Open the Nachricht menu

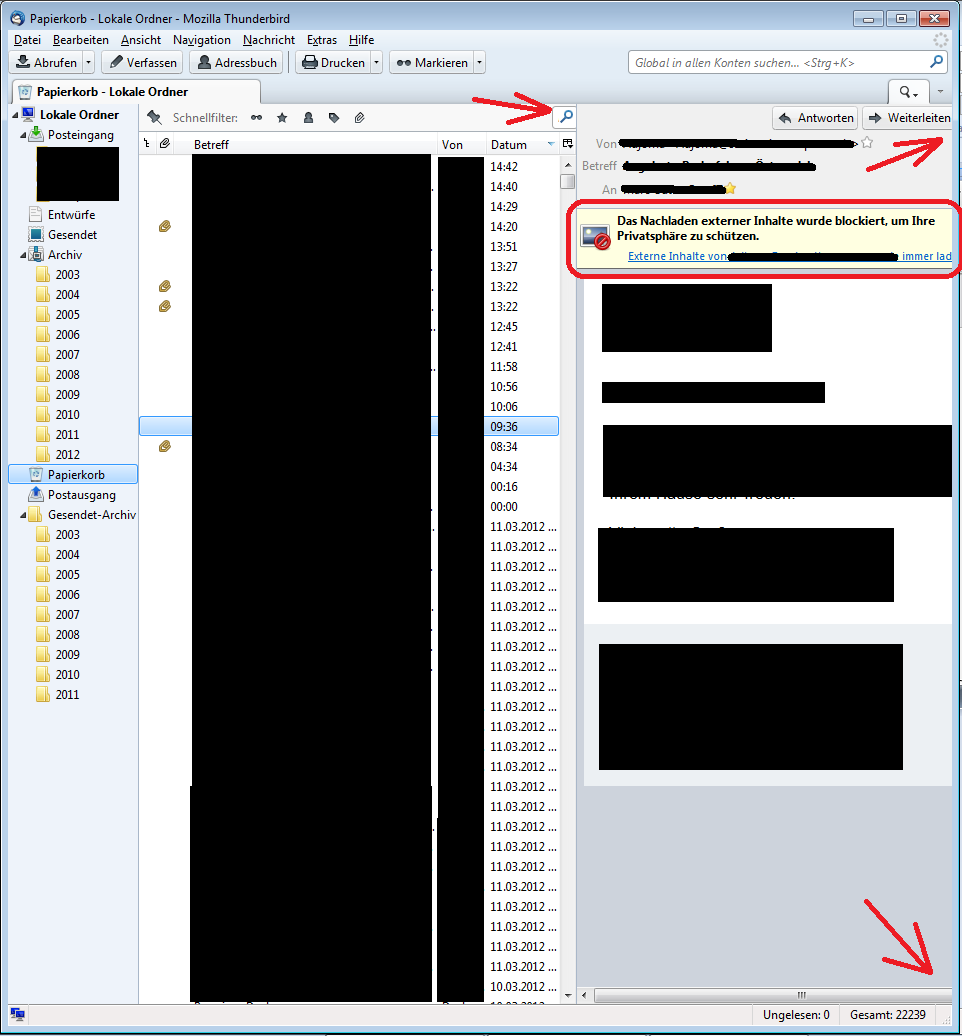click(x=268, y=40)
